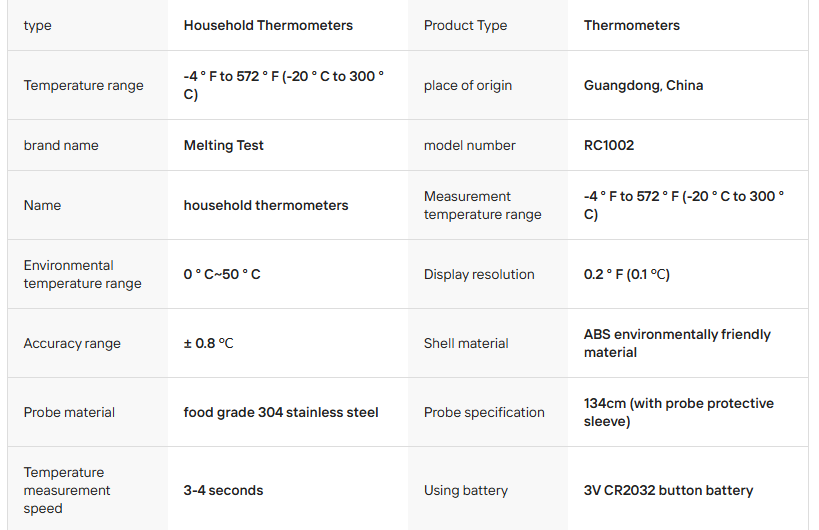
Task: Select the "Thermometers" product type value
Action: tap(631, 26)
